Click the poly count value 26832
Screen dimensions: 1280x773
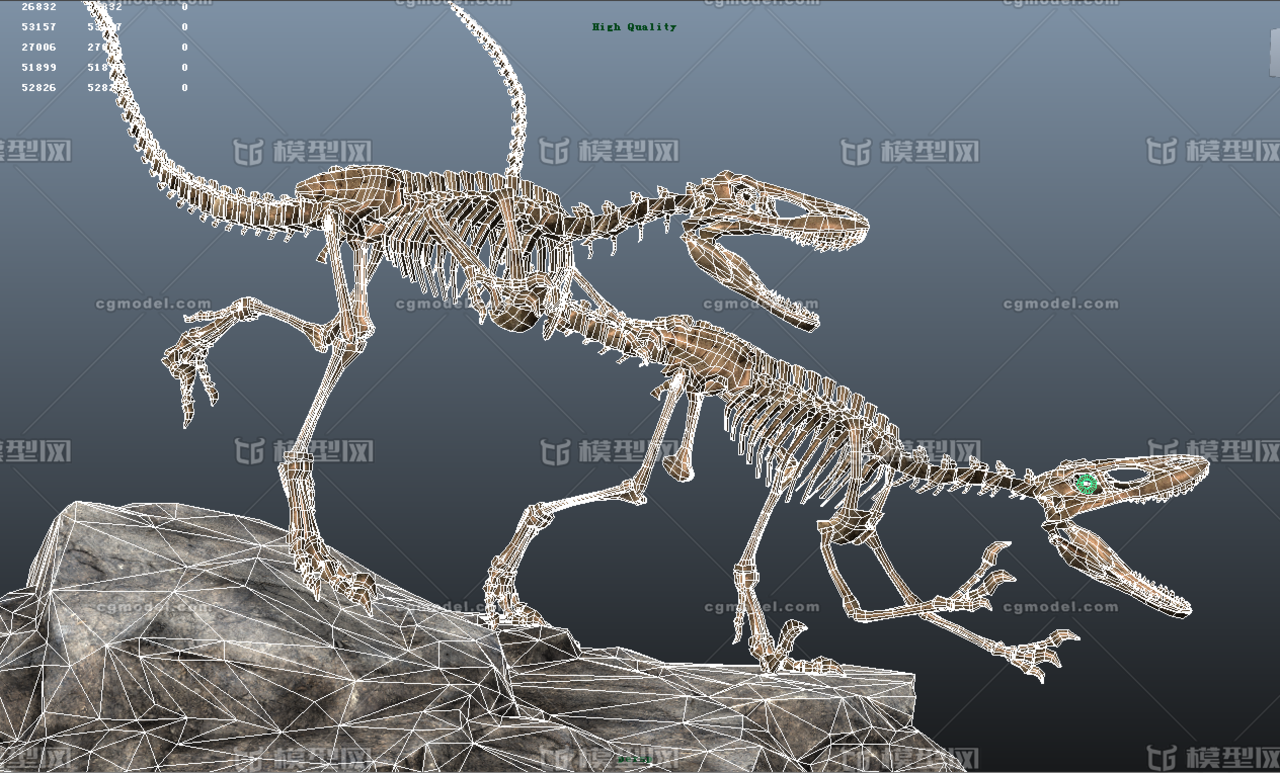click(39, 6)
